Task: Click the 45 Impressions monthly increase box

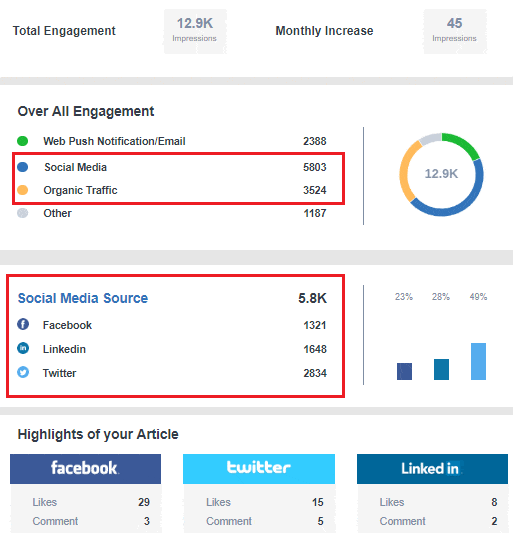Action: point(455,31)
